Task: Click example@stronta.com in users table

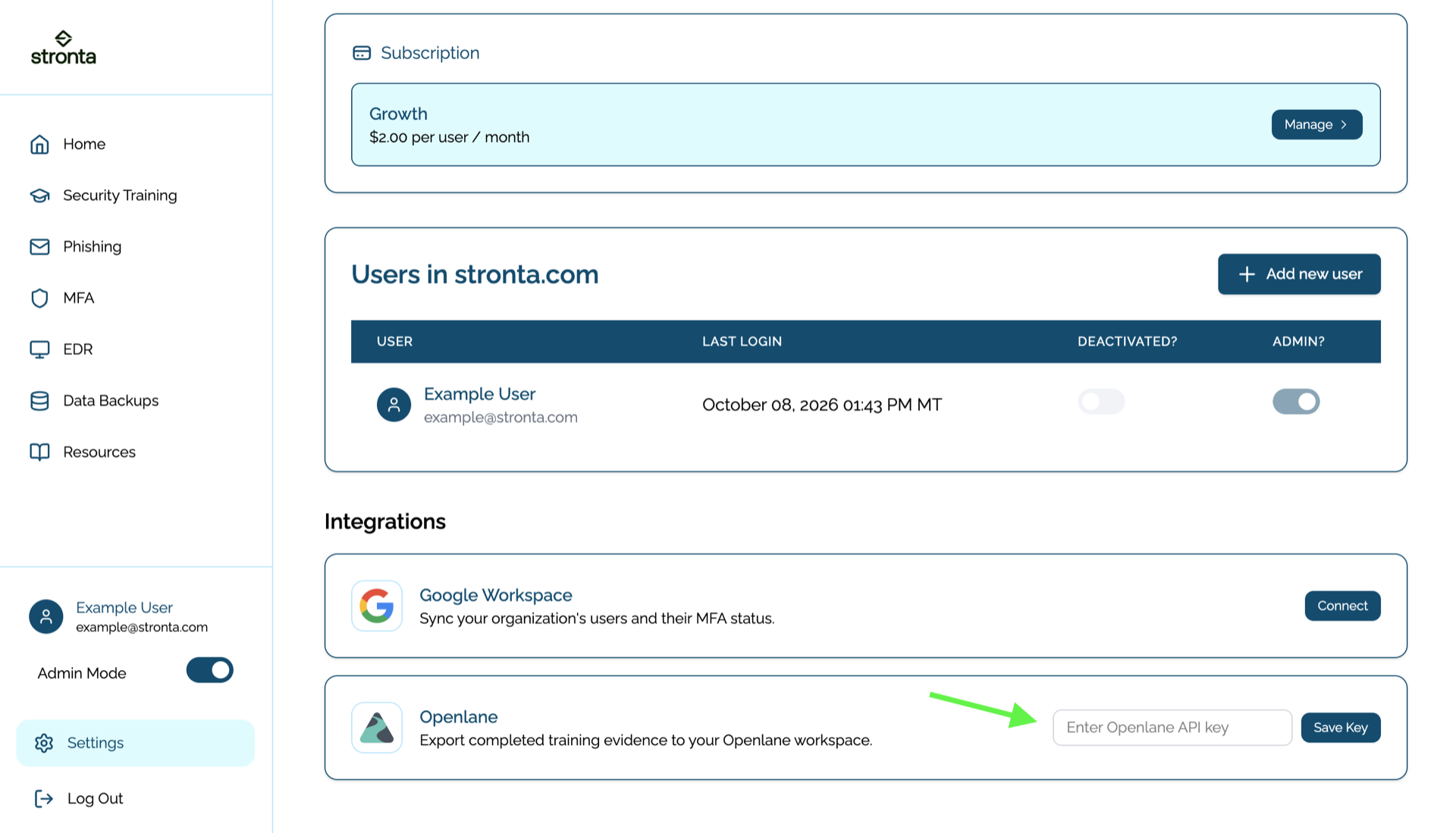Action: click(500, 418)
